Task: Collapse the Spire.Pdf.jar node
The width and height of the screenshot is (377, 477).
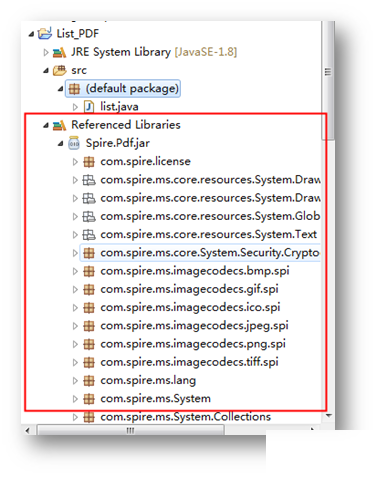Action: pyautogui.click(x=61, y=144)
